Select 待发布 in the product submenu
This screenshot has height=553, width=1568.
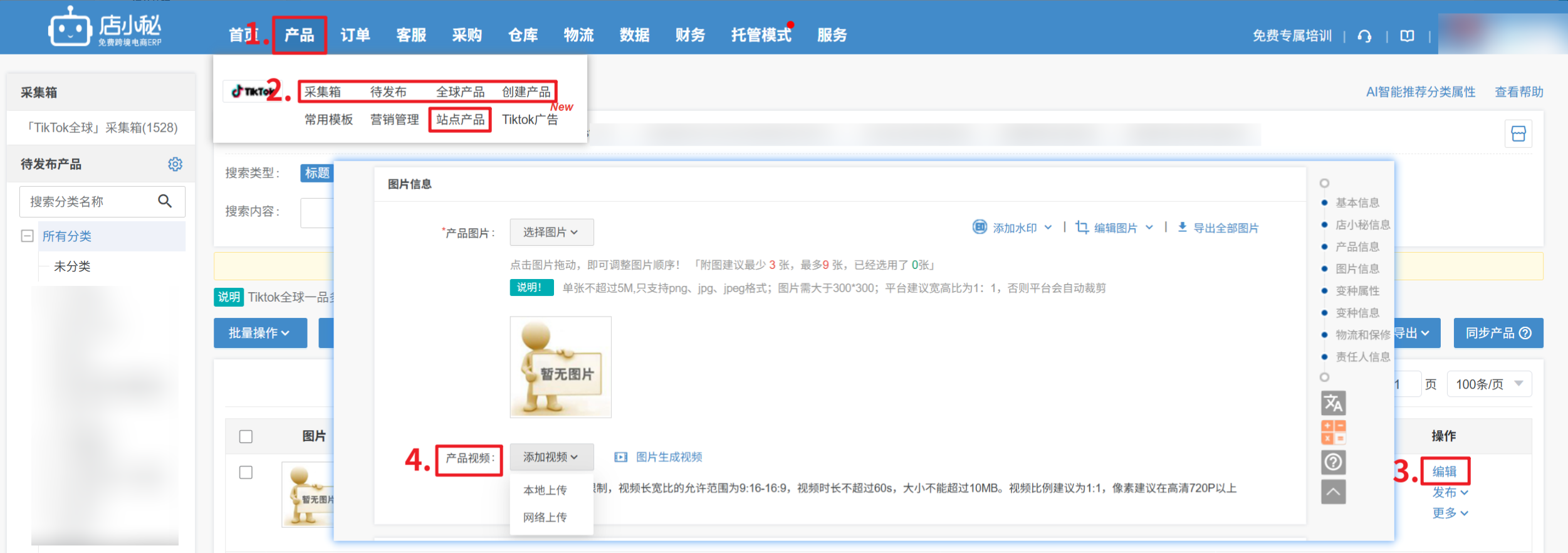point(389,92)
